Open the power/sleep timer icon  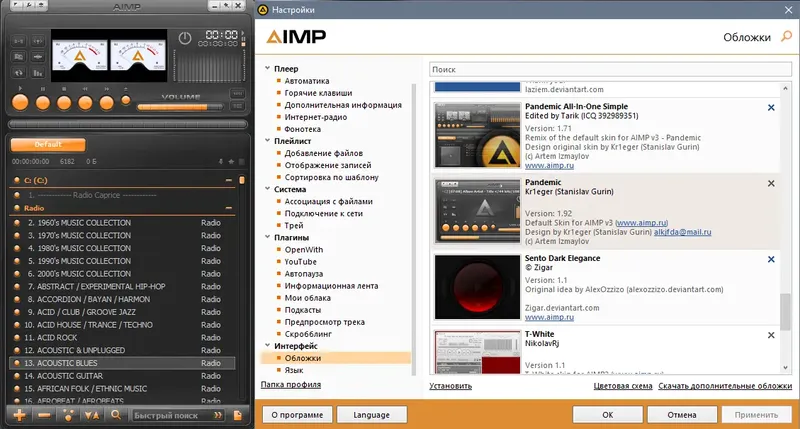[x=185, y=38]
